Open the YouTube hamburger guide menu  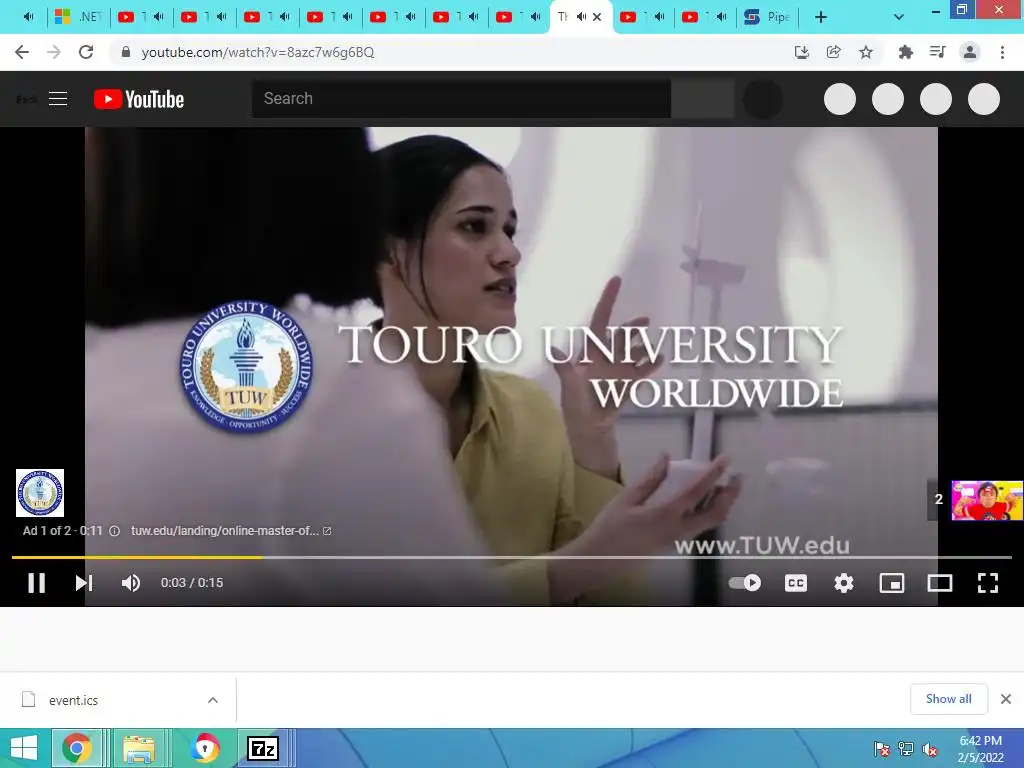[58, 99]
